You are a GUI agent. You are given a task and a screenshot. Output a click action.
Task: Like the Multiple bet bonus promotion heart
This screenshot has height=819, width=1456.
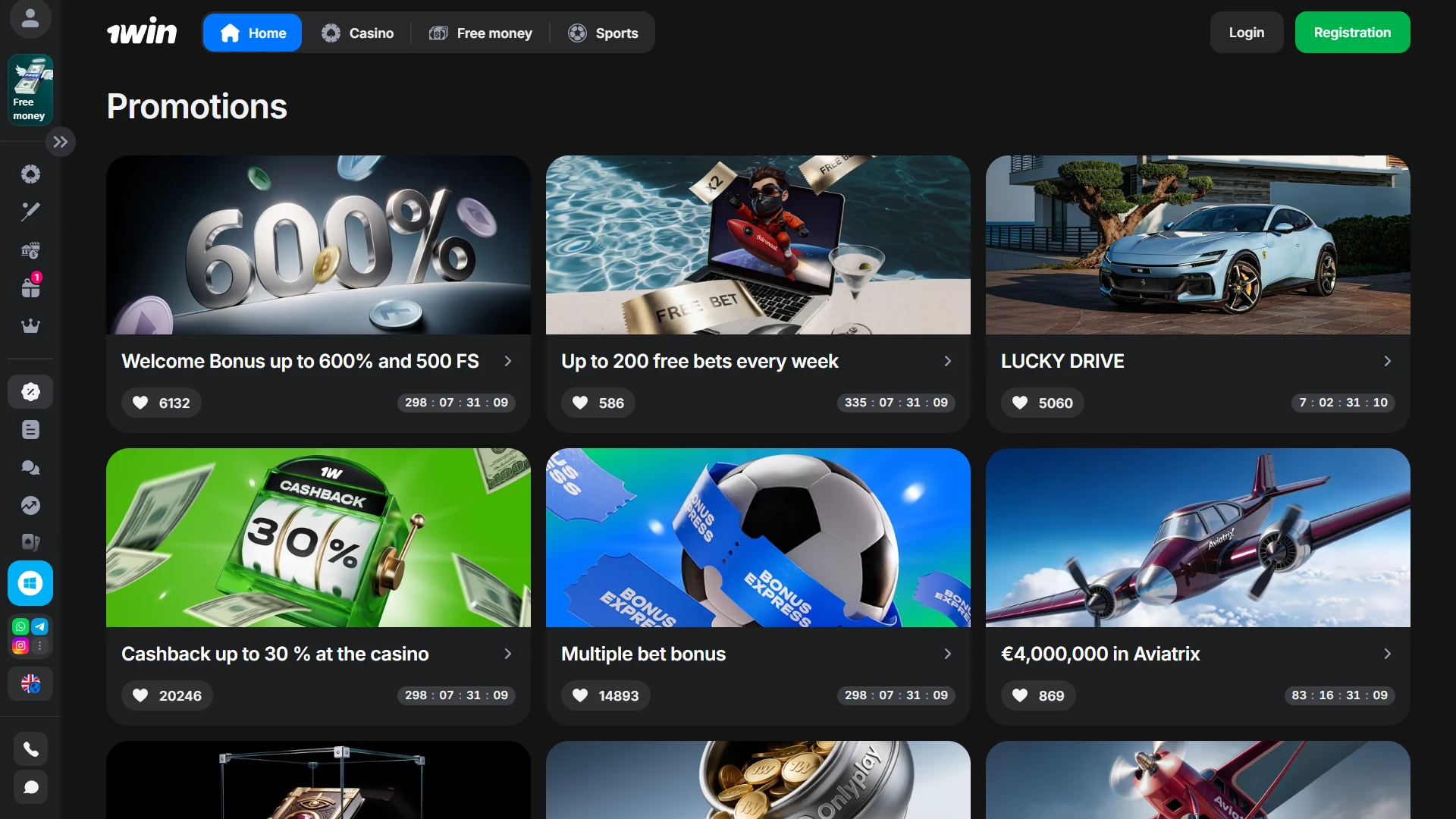click(x=579, y=695)
